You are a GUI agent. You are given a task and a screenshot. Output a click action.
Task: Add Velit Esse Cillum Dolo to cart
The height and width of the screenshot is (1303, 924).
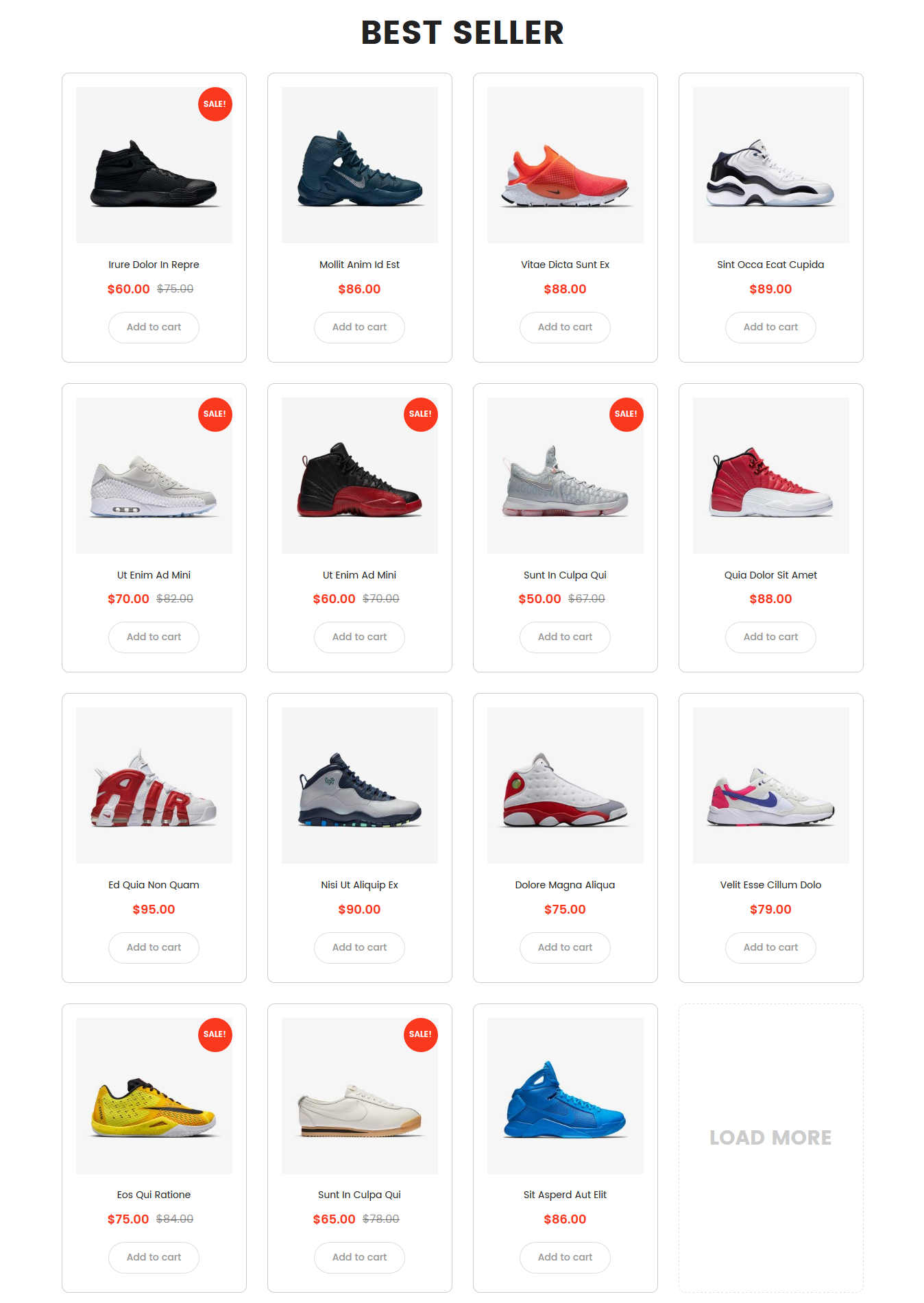770,948
